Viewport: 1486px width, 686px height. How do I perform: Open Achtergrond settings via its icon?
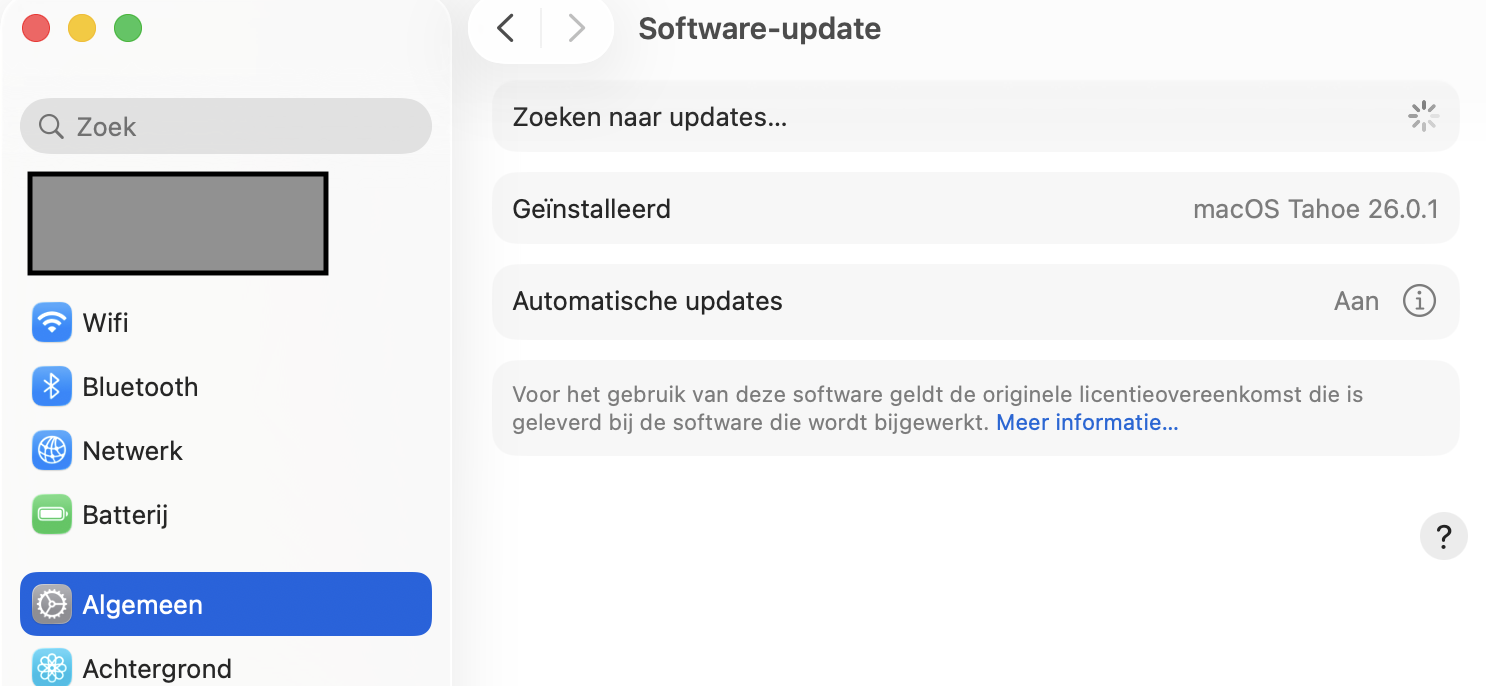point(51,666)
